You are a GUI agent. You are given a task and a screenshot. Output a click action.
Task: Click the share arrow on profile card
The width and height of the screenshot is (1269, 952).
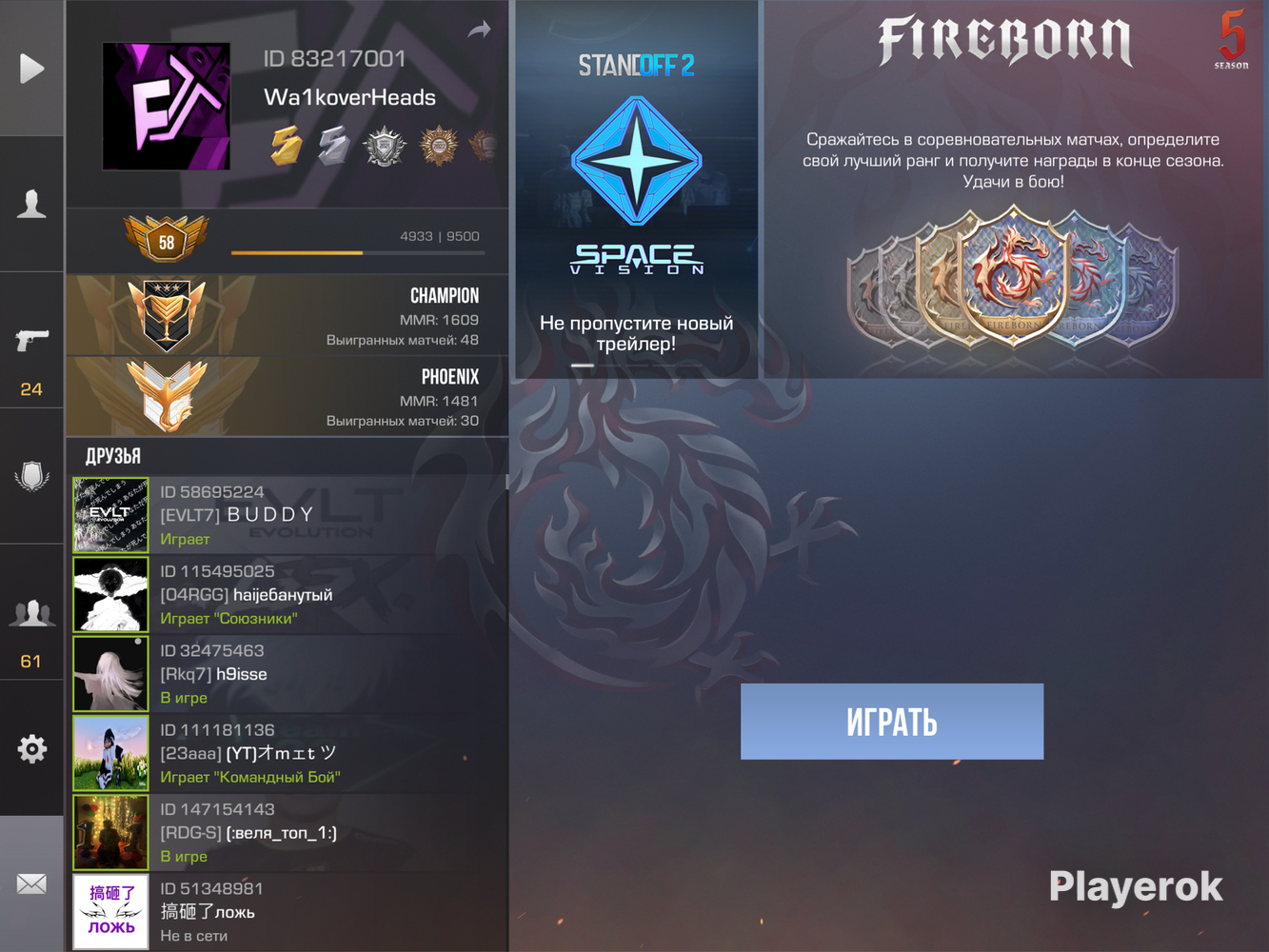pyautogui.click(x=479, y=30)
